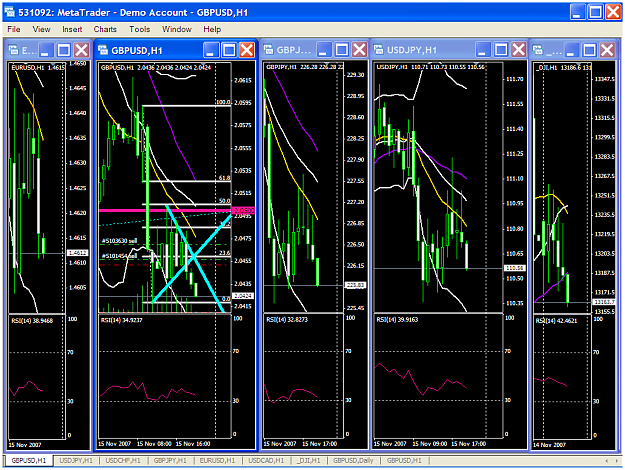
Task: Click the 15 Nov 09:00 time label in USDJPY chart
Action: tap(430, 443)
